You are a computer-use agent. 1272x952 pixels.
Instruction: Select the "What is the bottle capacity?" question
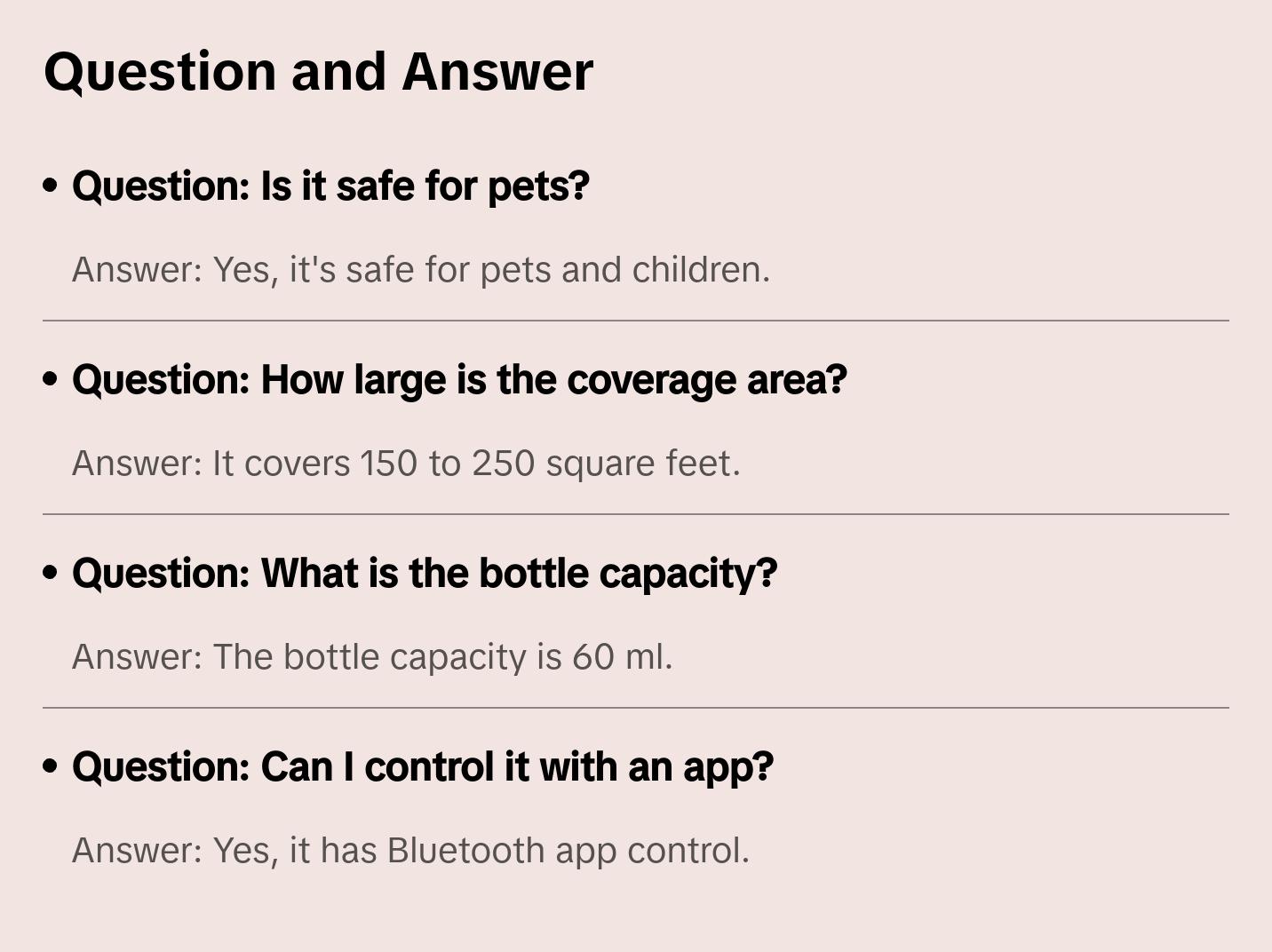(x=425, y=574)
